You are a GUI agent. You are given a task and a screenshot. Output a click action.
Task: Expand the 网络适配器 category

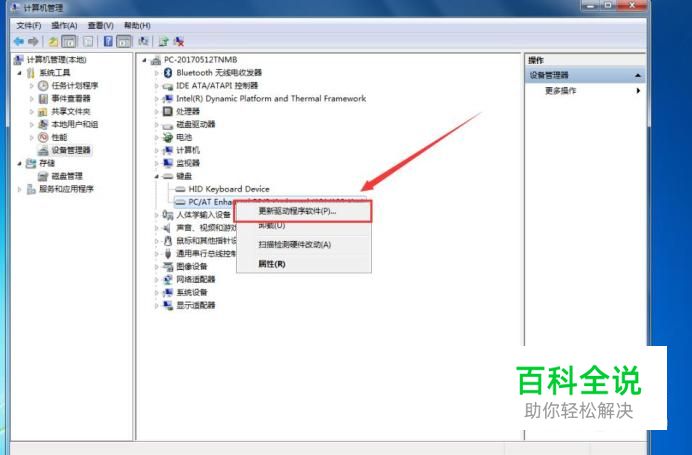click(x=156, y=279)
